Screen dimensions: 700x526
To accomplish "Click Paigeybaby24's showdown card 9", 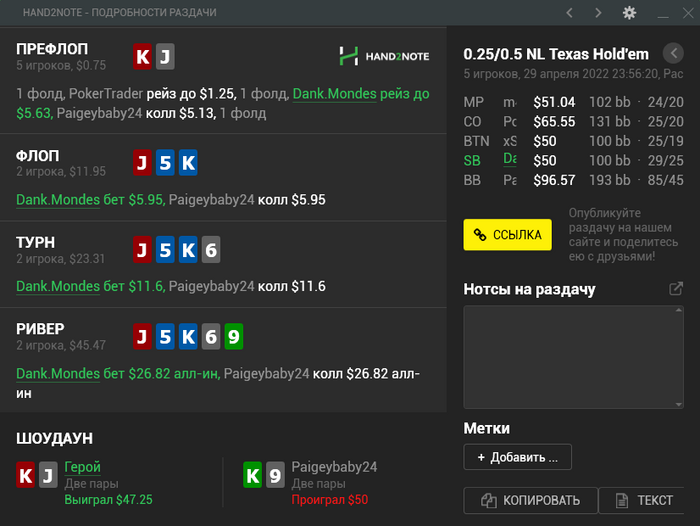I will [275, 475].
